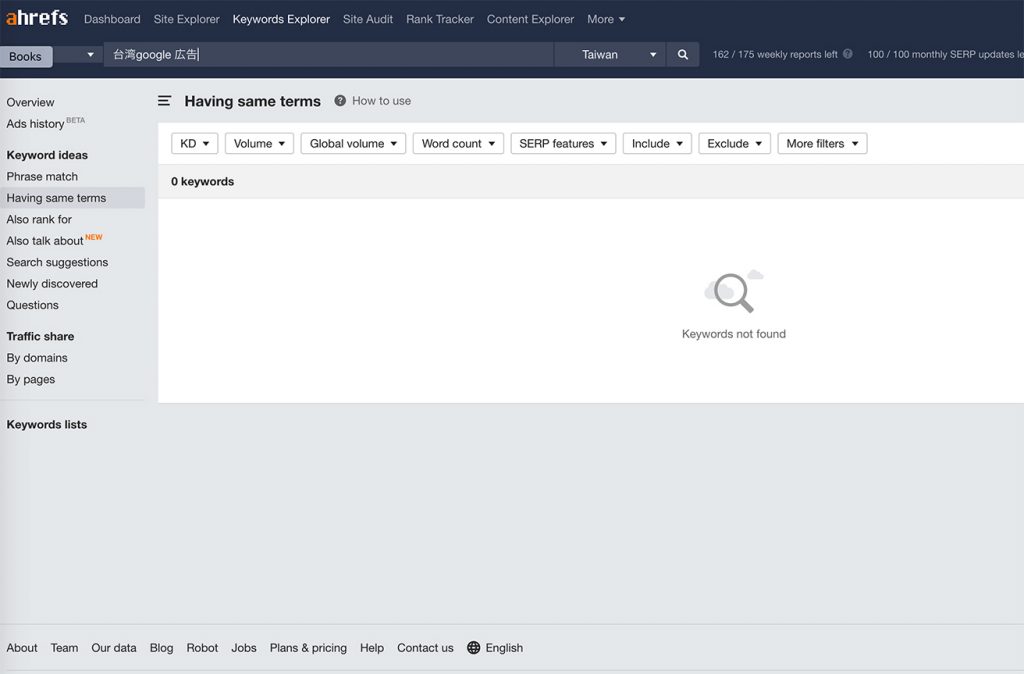Click the question mark beside How to use
This screenshot has height=674, width=1024.
coord(340,101)
